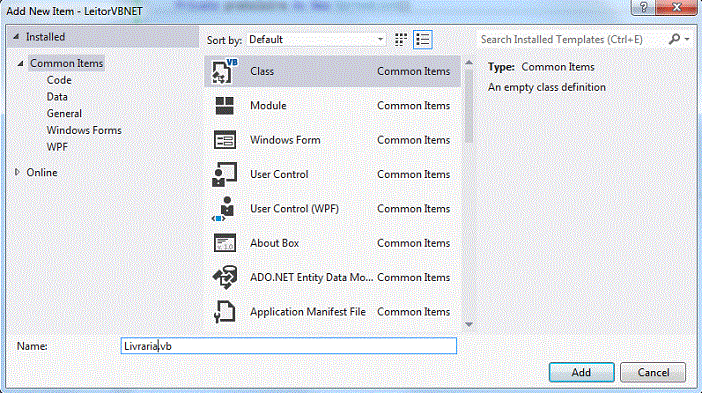This screenshot has height=393, width=702.
Task: Select the About Box template icon
Action: [x=225, y=243]
